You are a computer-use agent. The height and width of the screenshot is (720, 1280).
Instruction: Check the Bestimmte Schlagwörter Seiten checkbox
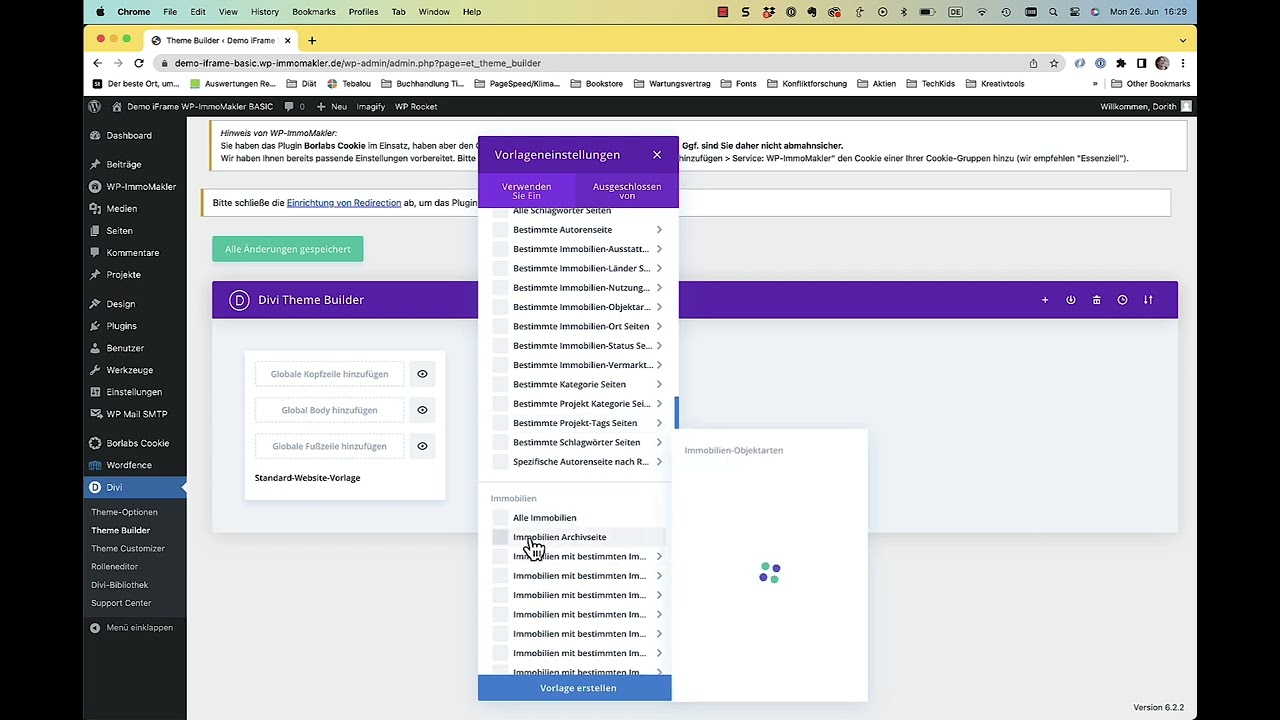[500, 442]
